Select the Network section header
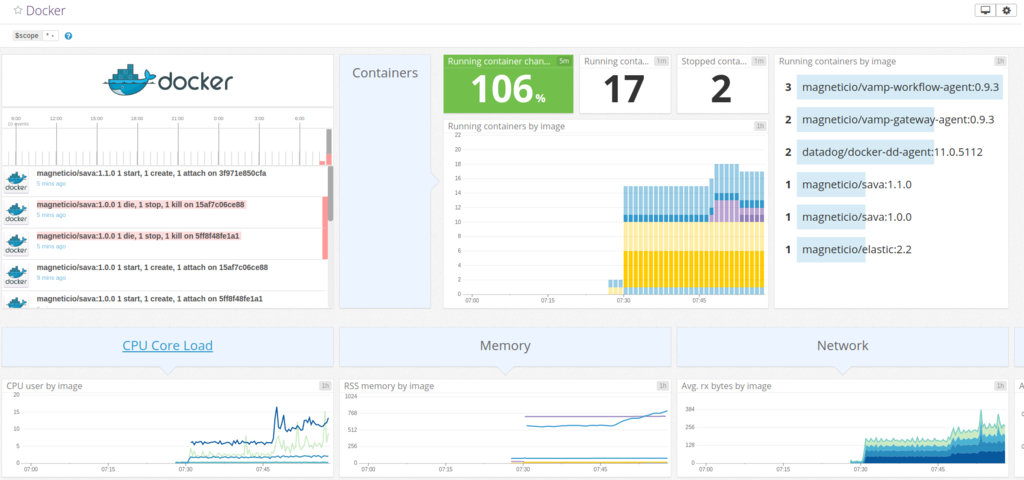1024x480 pixels. click(842, 347)
